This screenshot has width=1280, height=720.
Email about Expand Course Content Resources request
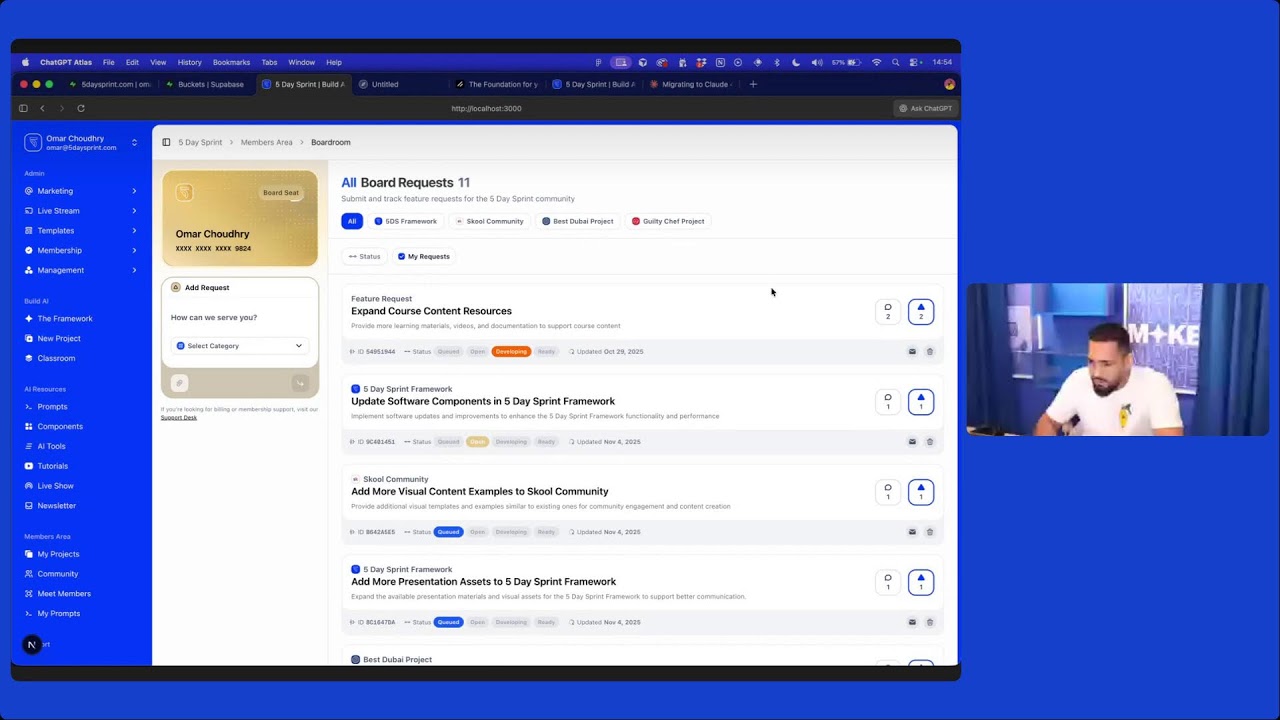click(912, 352)
